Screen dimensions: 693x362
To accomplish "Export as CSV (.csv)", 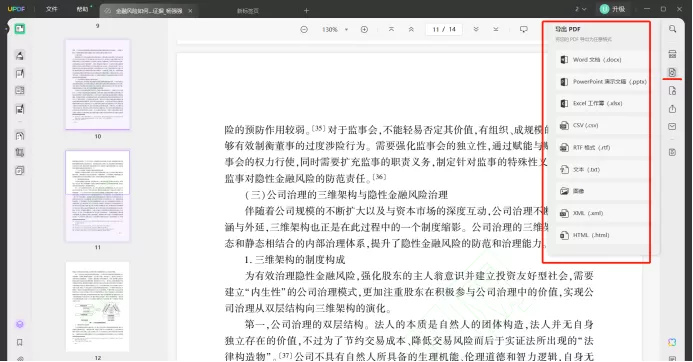I will 601,126.
